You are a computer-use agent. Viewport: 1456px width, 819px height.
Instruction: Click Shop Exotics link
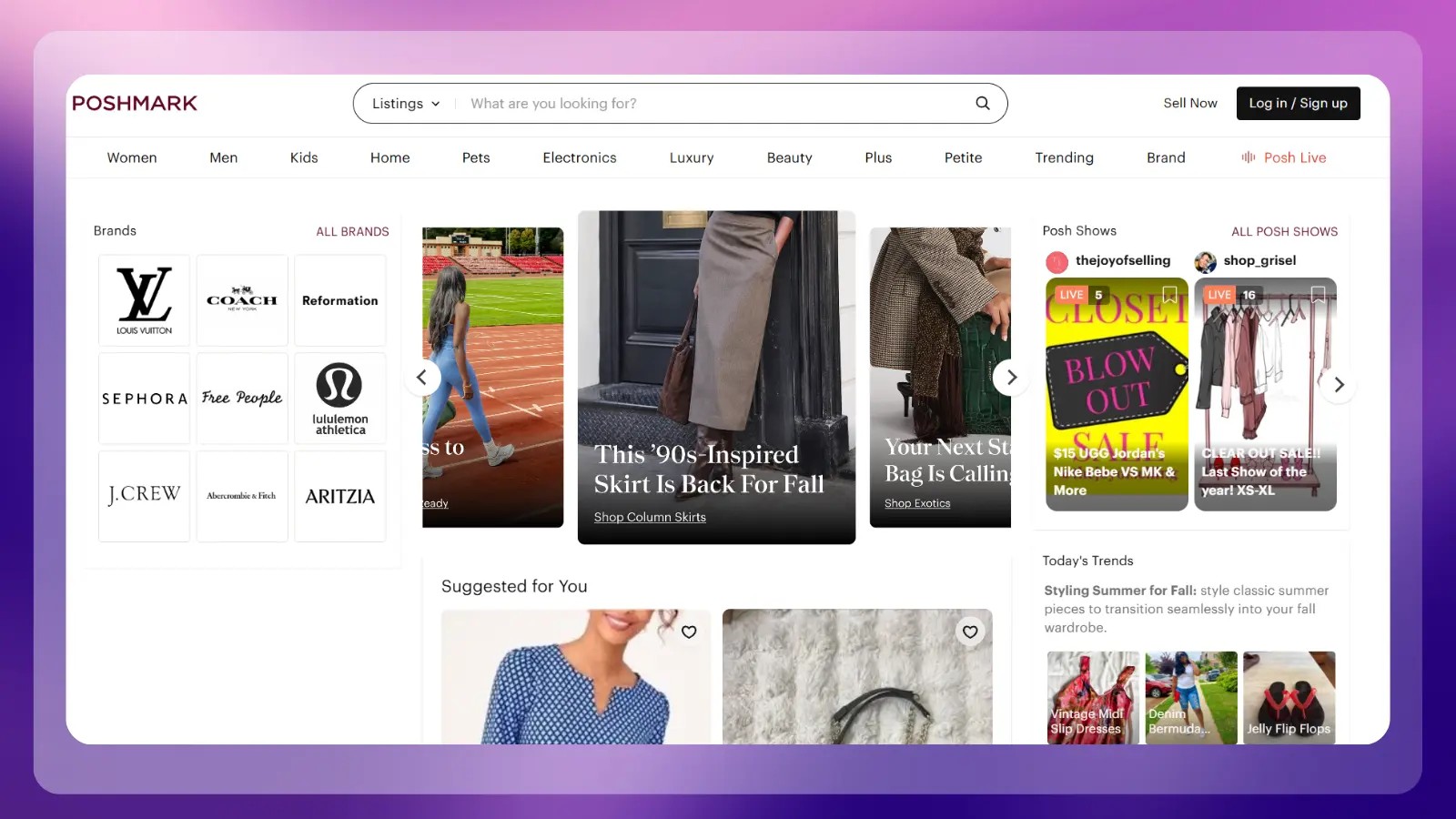pyautogui.click(x=917, y=503)
